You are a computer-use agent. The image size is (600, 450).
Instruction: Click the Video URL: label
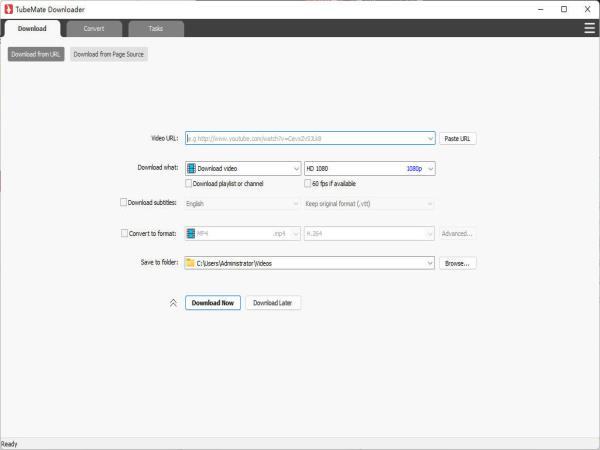[x=165, y=138]
